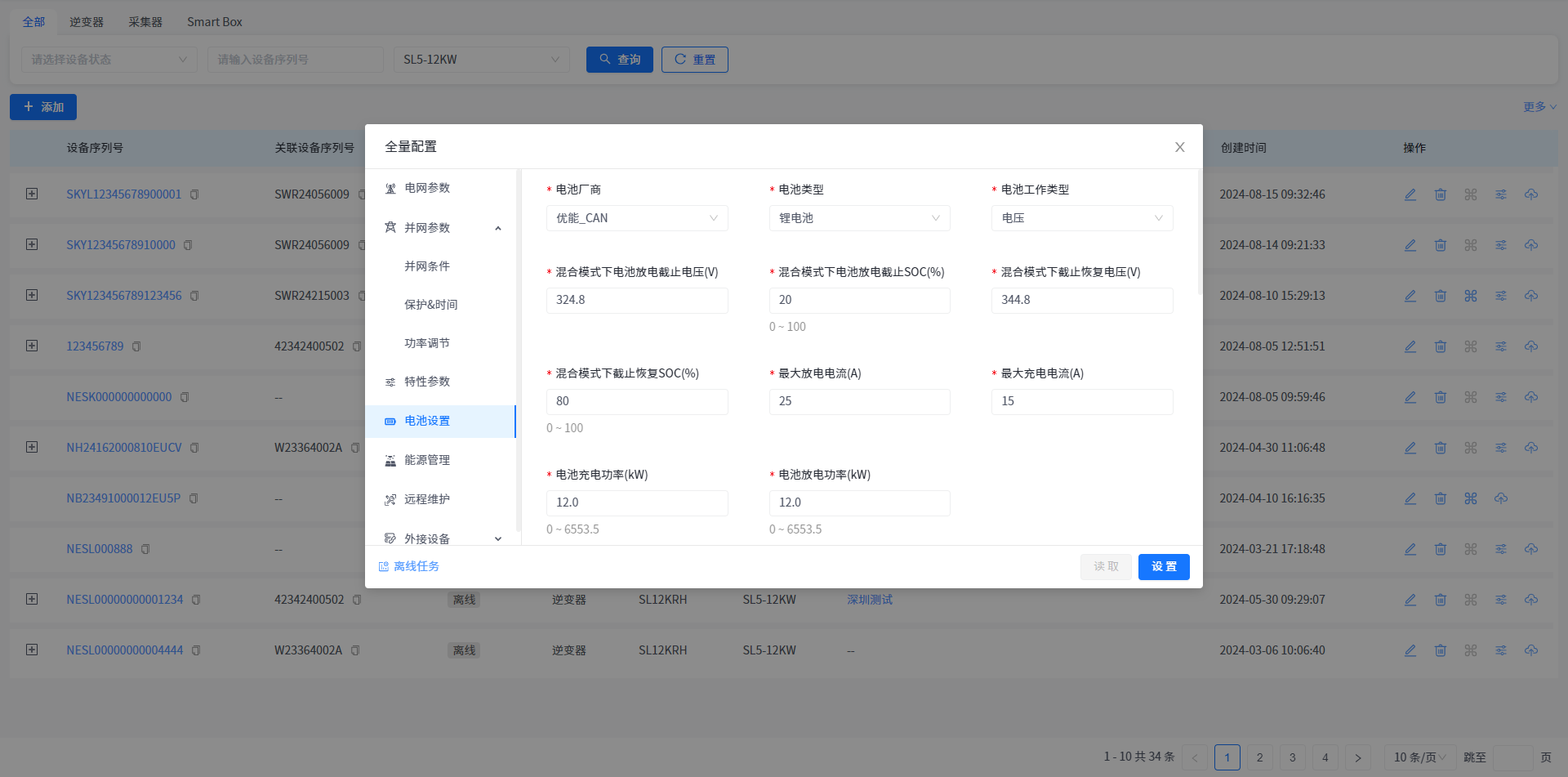Screen dimensions: 1568x777
Task: Select 能源管理 in the sidebar menu
Action: point(427,460)
